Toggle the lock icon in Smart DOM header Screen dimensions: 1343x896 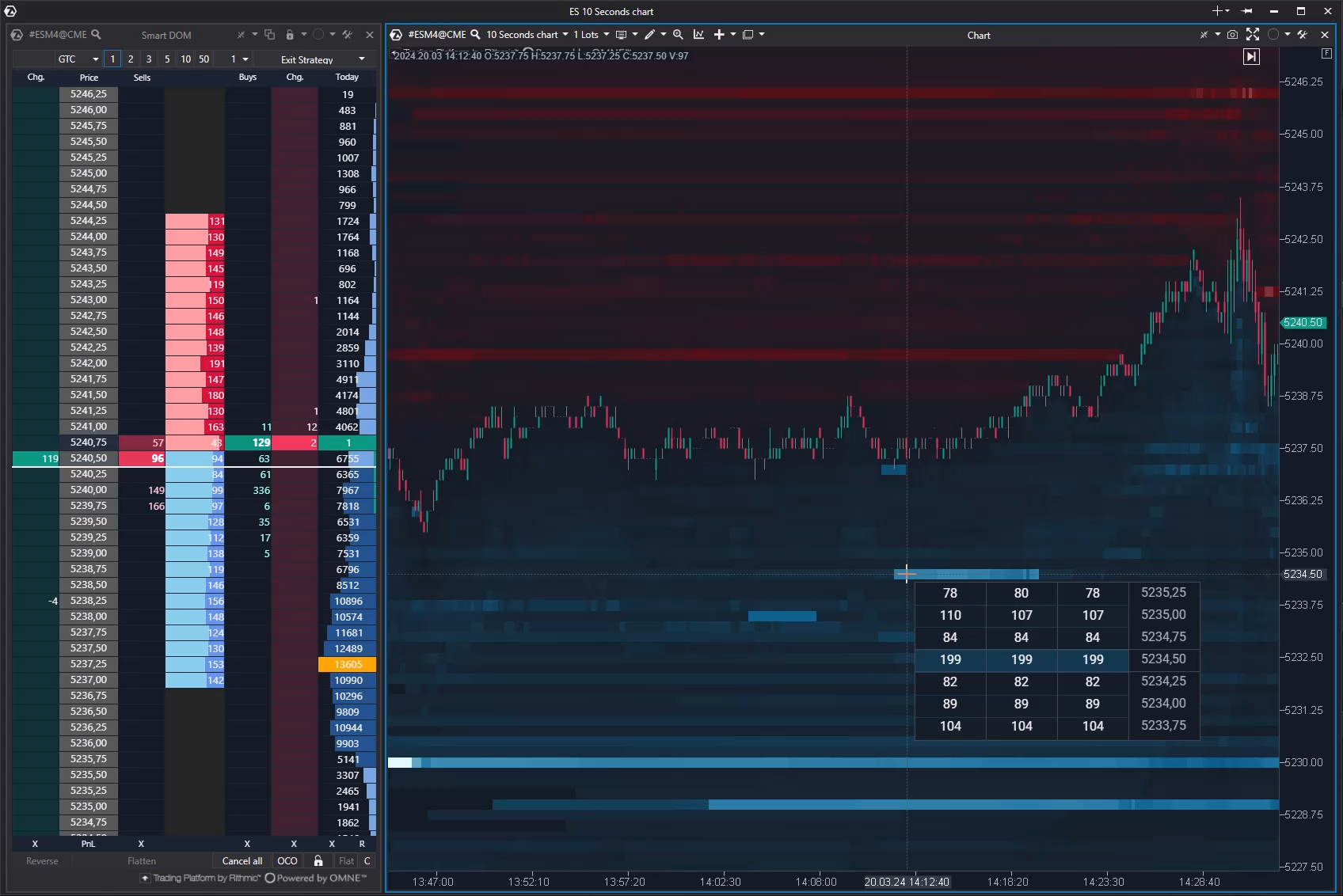point(290,35)
